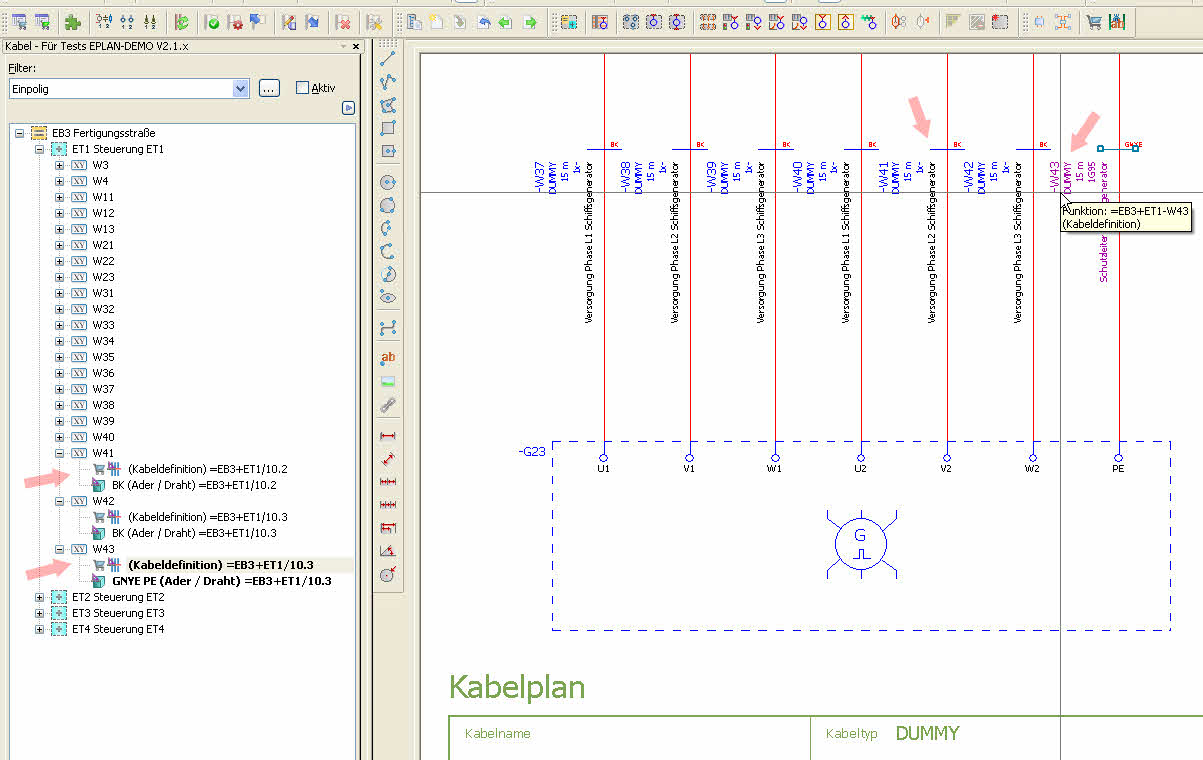Viewport: 1203px width, 760px height.
Task: Select cable W36 in the tree
Action: point(103,373)
